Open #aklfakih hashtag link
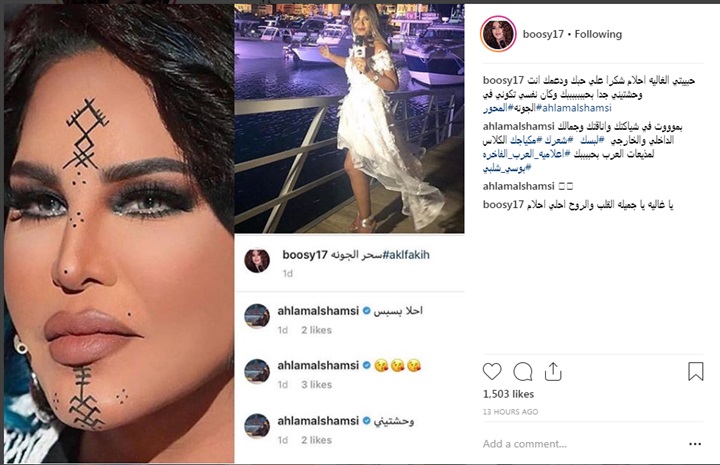This screenshot has width=720, height=465. 406,255
